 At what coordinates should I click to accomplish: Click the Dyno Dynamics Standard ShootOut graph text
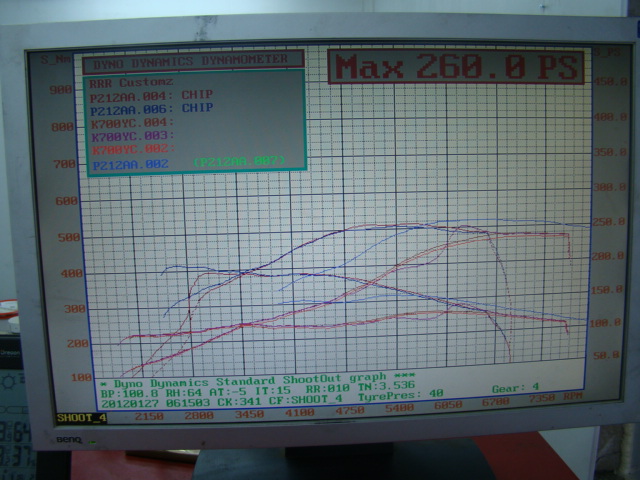pyautogui.click(x=250, y=382)
